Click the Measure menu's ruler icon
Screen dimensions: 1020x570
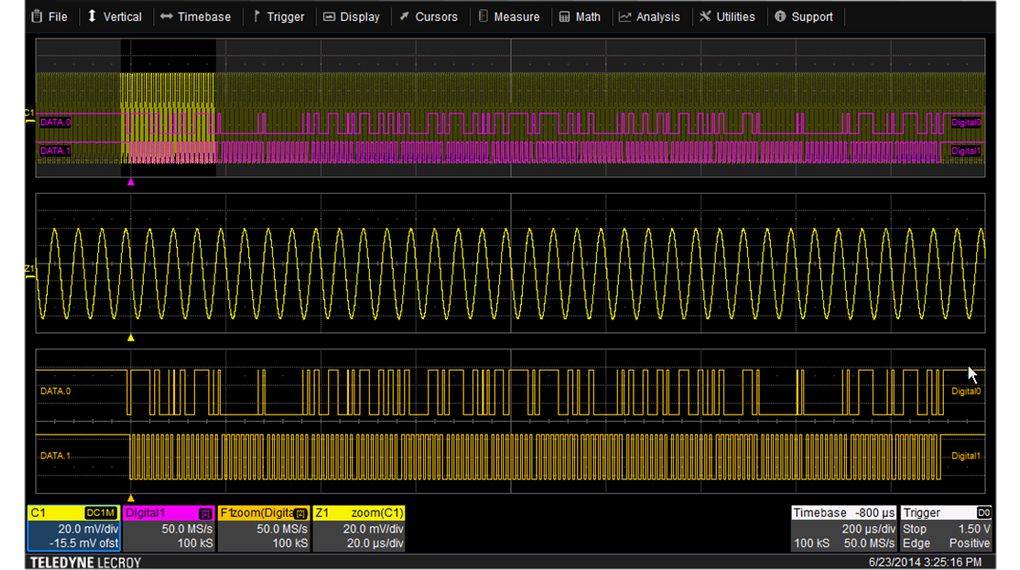click(x=483, y=16)
